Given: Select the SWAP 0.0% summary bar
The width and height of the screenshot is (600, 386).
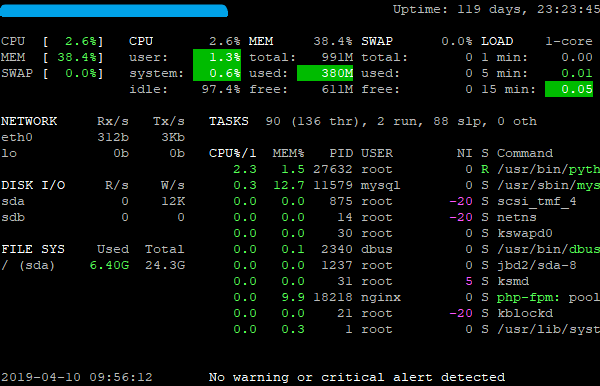Looking at the screenshot, I should 52,73.
